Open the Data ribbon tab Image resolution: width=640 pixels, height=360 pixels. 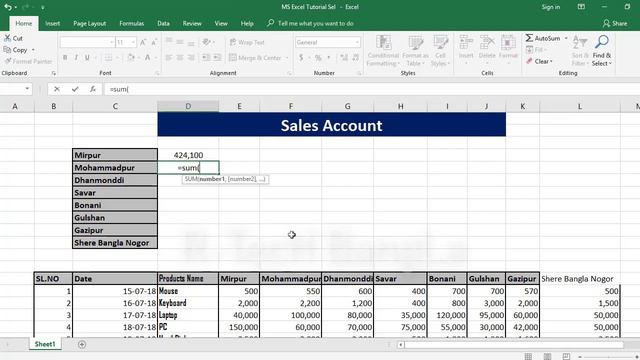coord(163,24)
